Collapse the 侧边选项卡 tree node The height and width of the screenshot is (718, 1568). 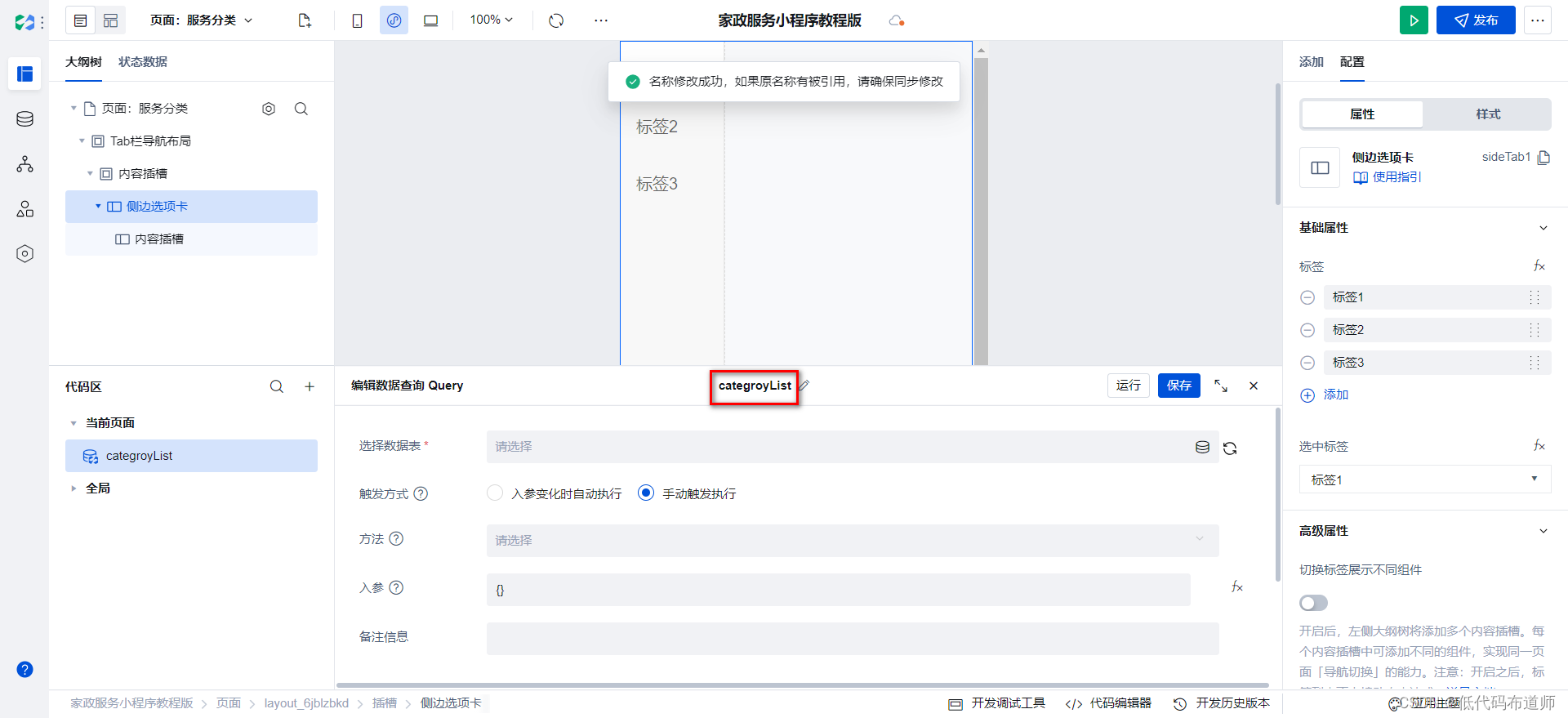click(98, 207)
